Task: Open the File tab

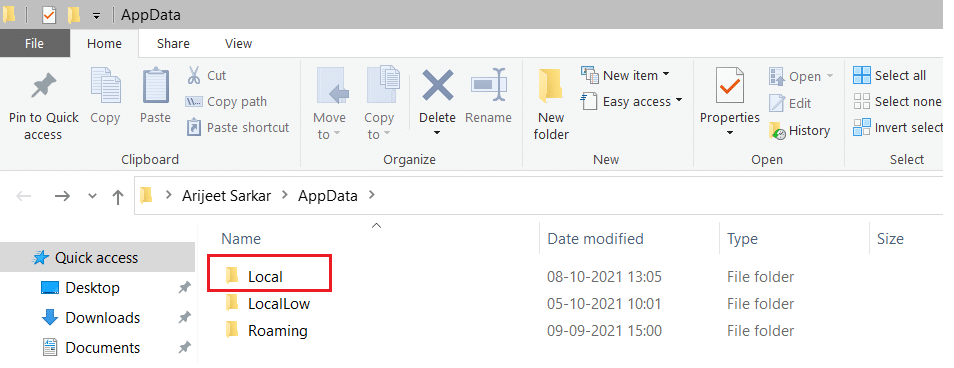Action: 34,43
